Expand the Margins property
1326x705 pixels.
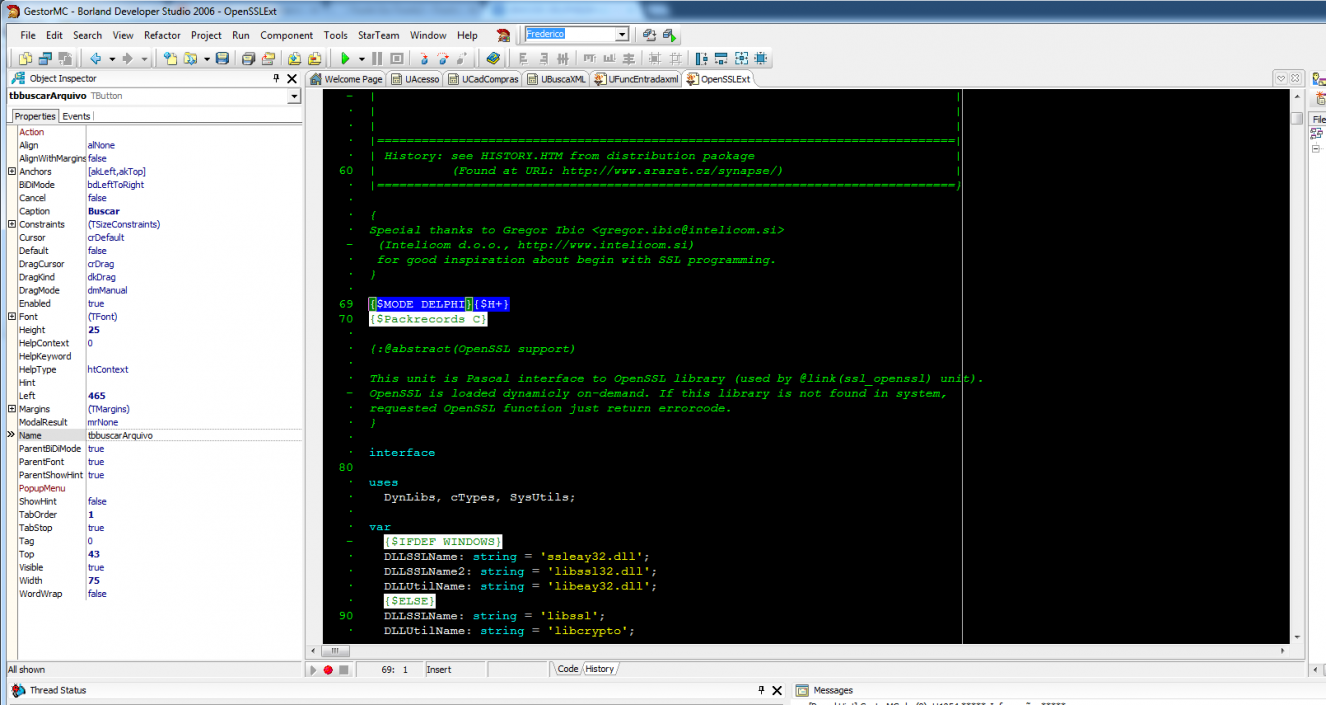12,408
